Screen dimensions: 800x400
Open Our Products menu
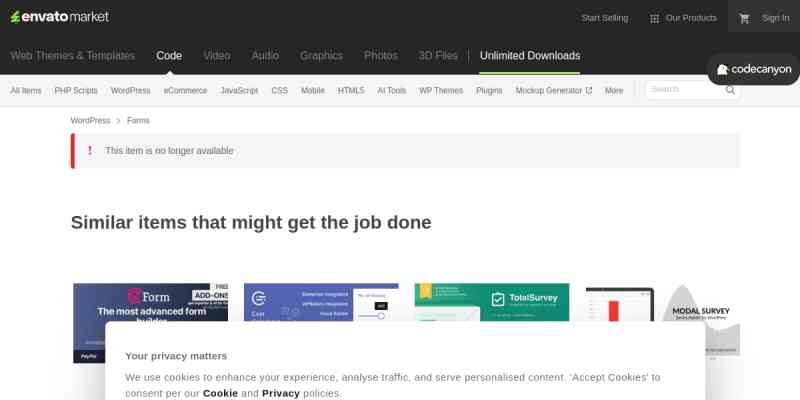pos(691,18)
